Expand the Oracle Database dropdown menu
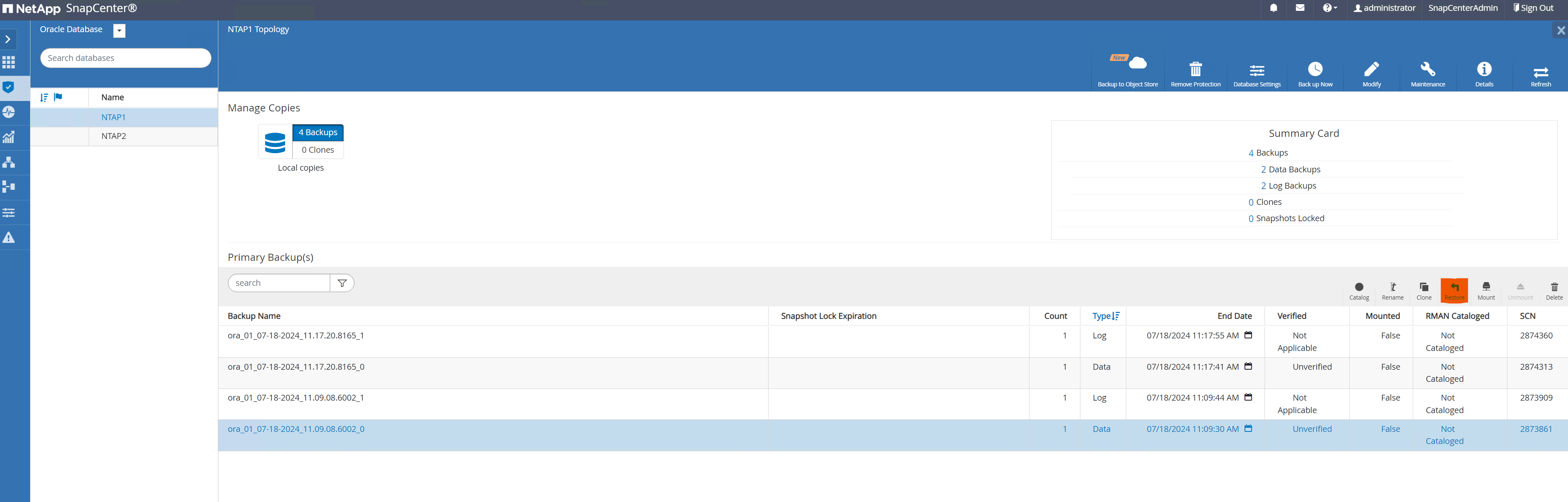 coord(119,29)
